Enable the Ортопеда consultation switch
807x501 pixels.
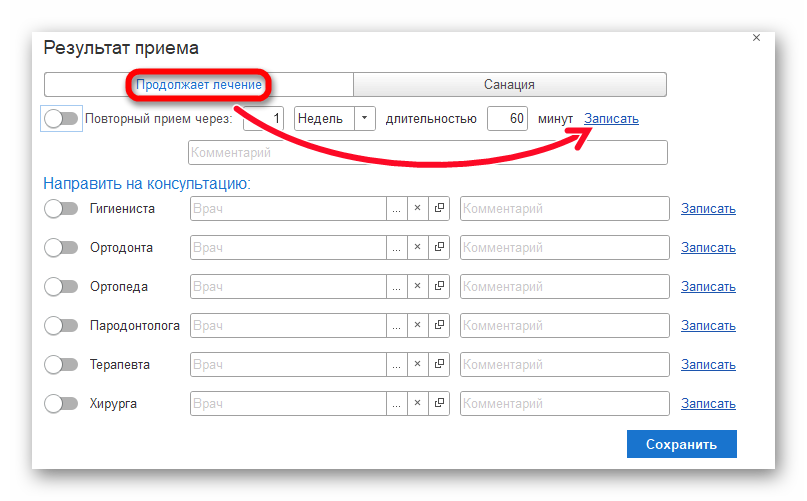click(x=61, y=287)
